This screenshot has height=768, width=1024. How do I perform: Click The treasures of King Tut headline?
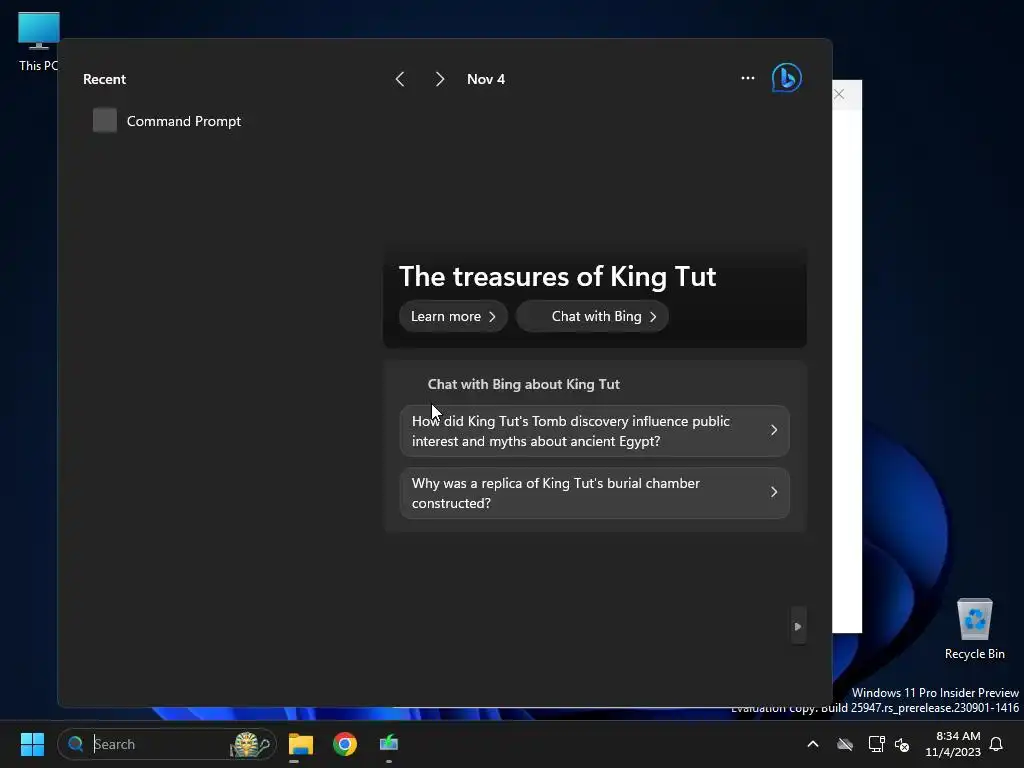[557, 276]
